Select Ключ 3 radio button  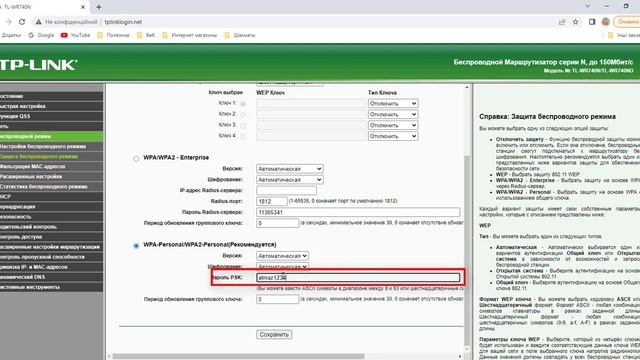coord(243,126)
